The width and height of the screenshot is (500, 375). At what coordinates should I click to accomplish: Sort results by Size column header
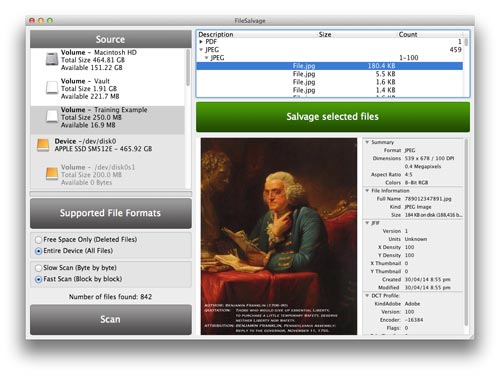tap(325, 34)
